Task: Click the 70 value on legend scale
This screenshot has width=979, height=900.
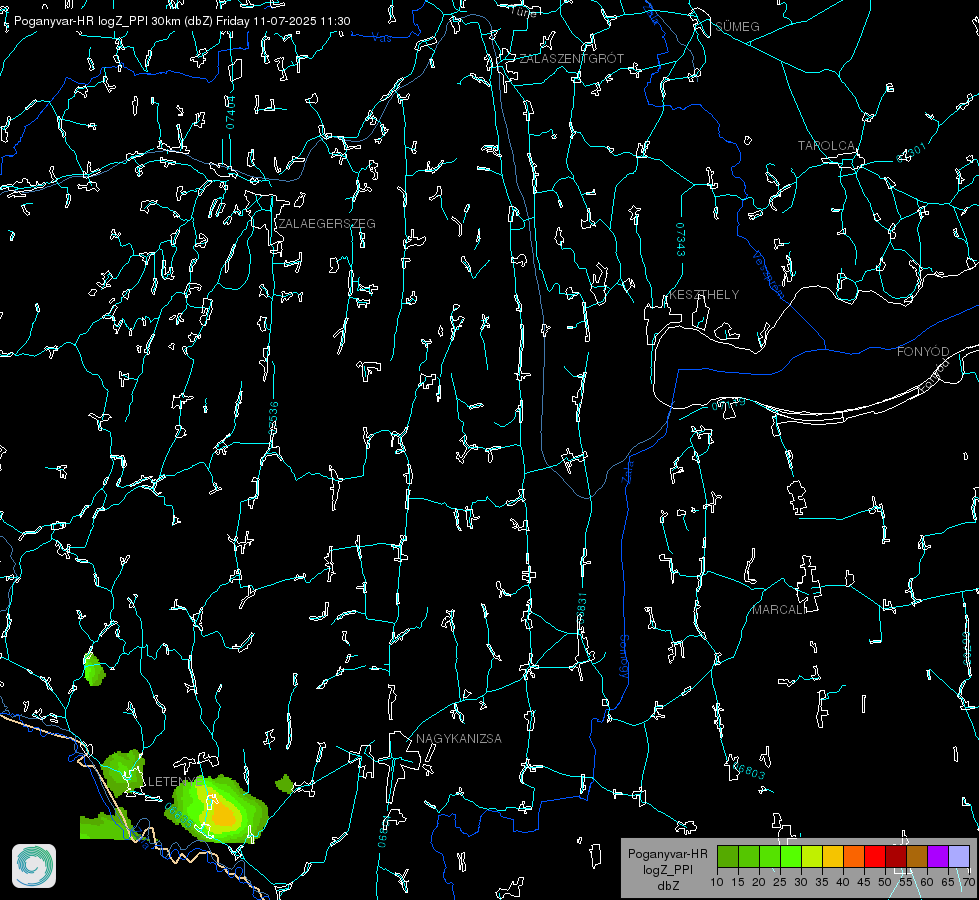Action: (x=969, y=882)
